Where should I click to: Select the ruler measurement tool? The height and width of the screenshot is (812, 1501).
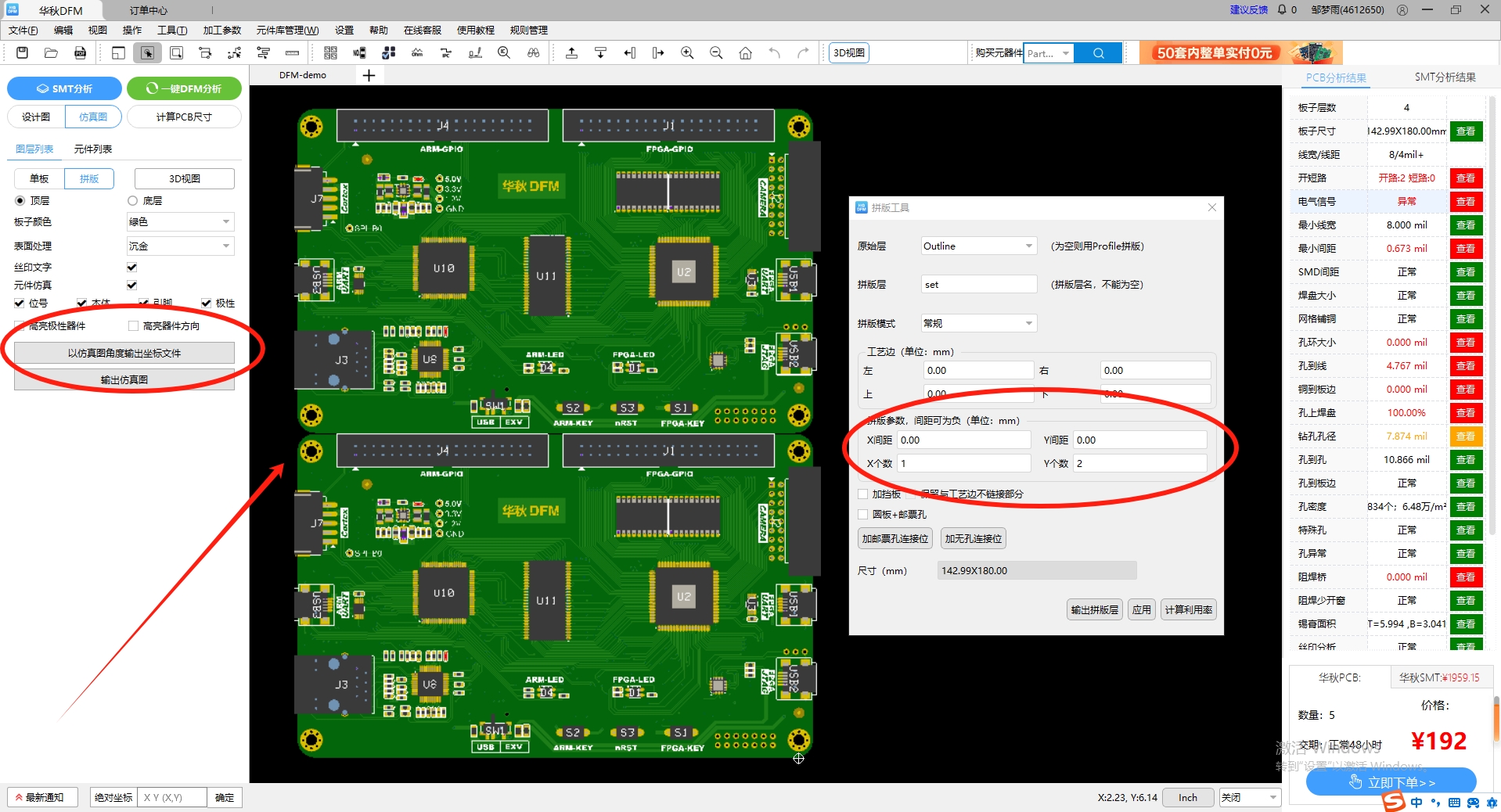(x=292, y=53)
